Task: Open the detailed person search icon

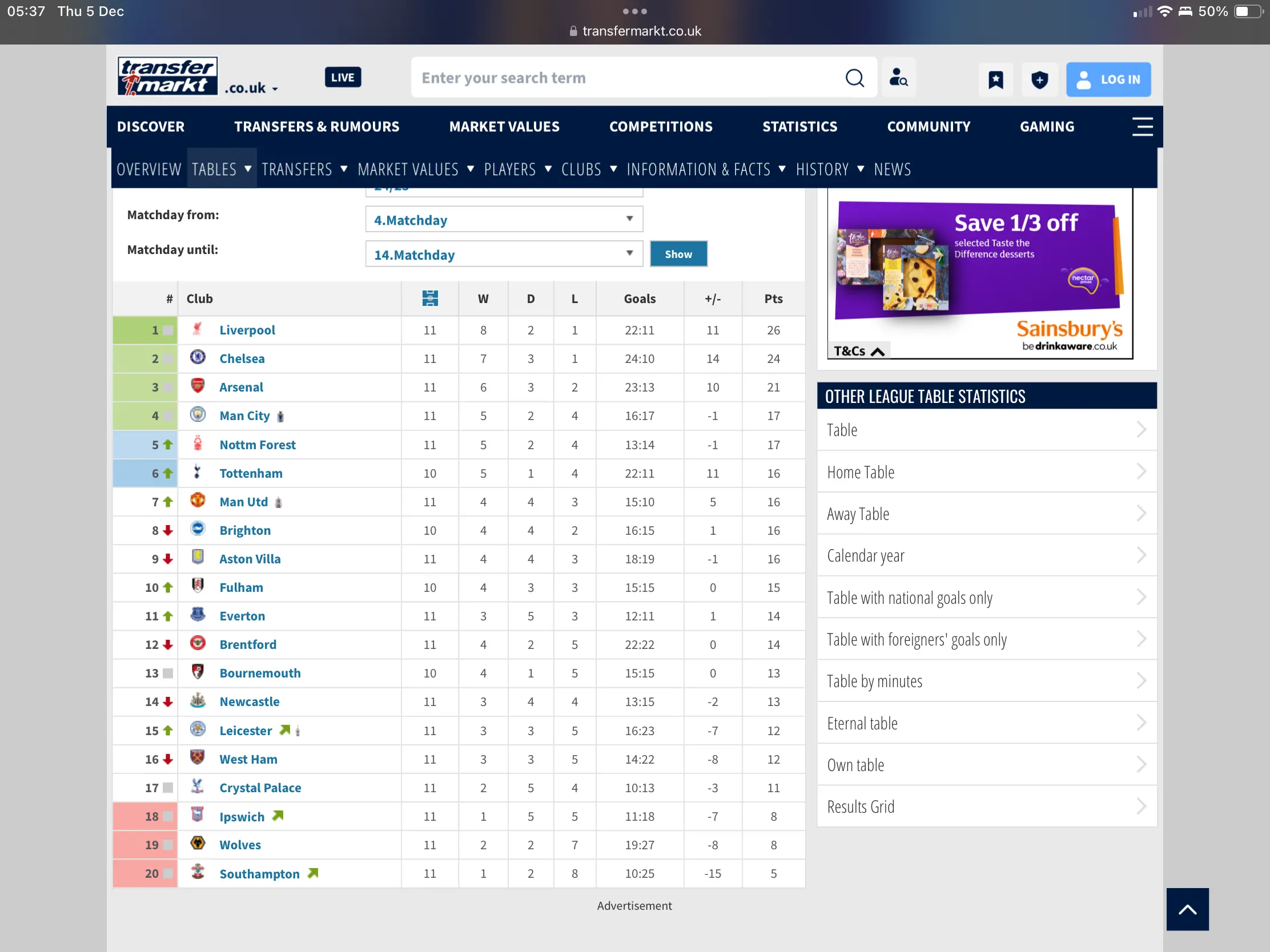Action: [898, 78]
